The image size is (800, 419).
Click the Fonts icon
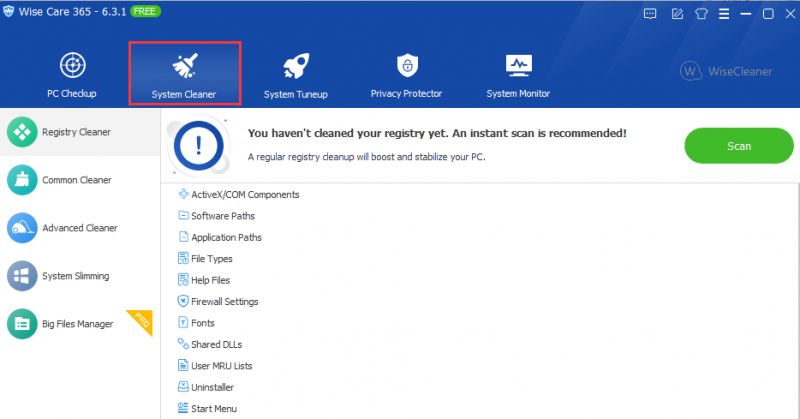point(183,323)
